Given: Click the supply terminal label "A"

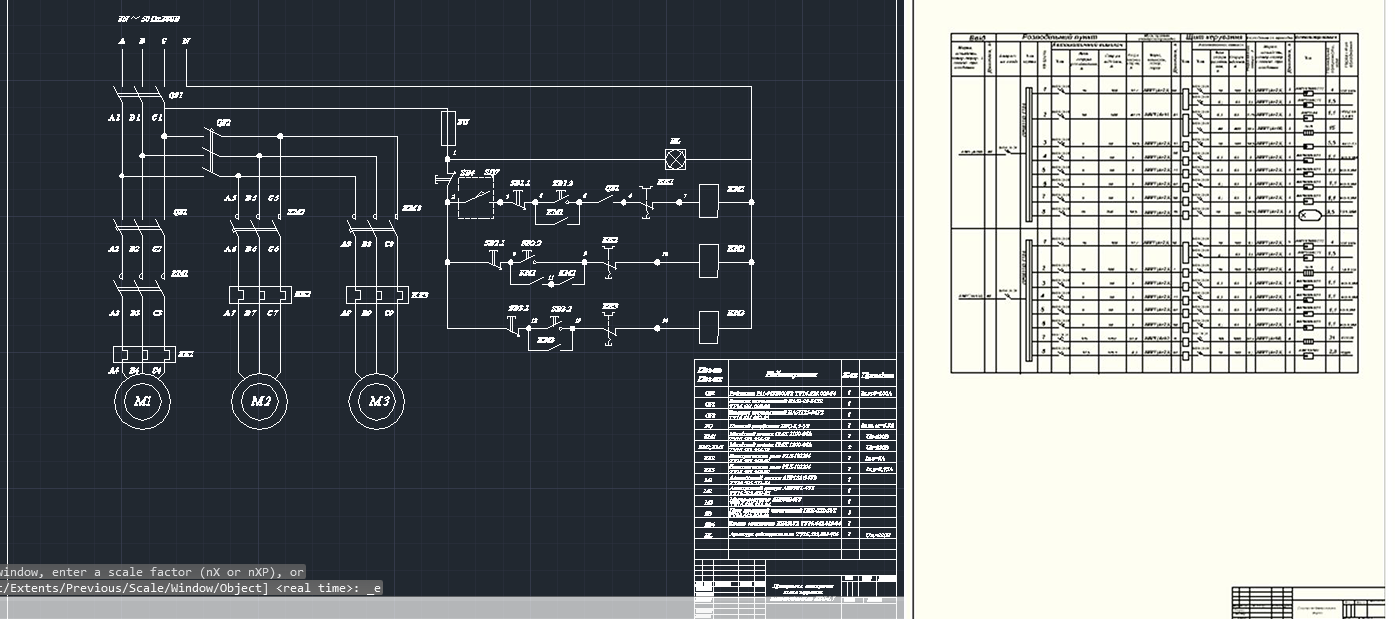Looking at the screenshot, I should 122,41.
